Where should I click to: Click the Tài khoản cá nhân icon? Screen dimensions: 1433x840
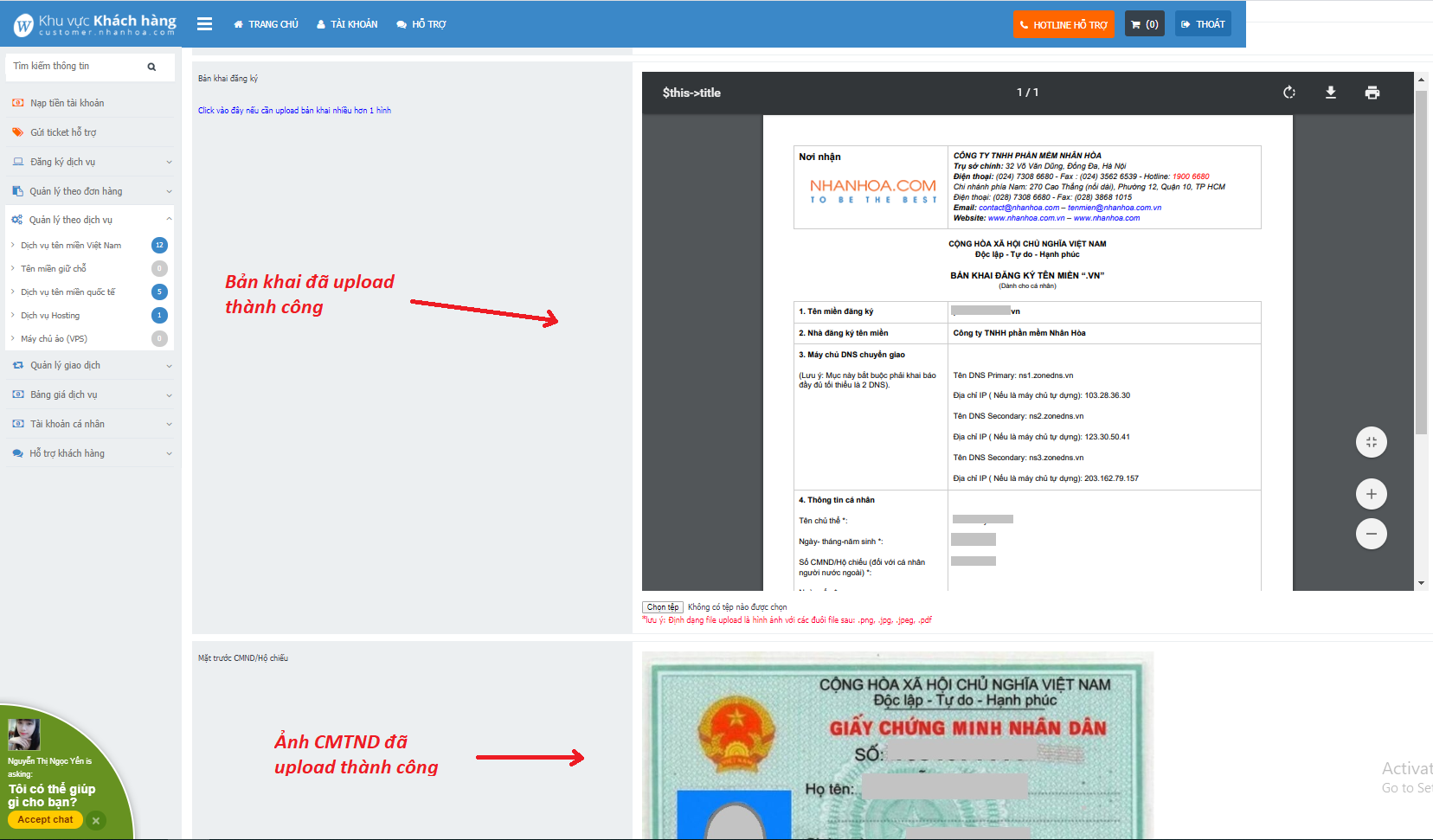(18, 424)
